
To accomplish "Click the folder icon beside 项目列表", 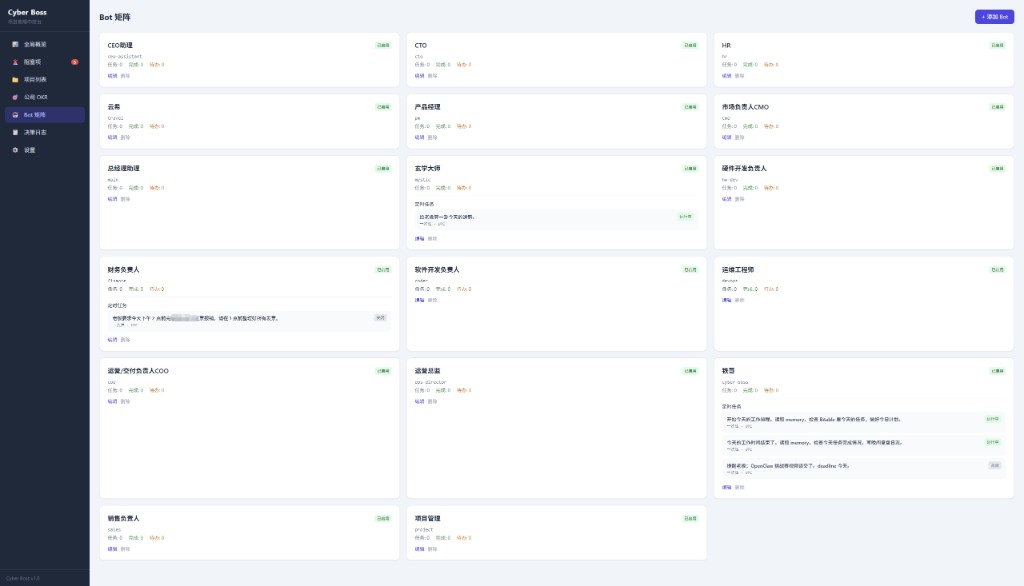I will point(15,80).
